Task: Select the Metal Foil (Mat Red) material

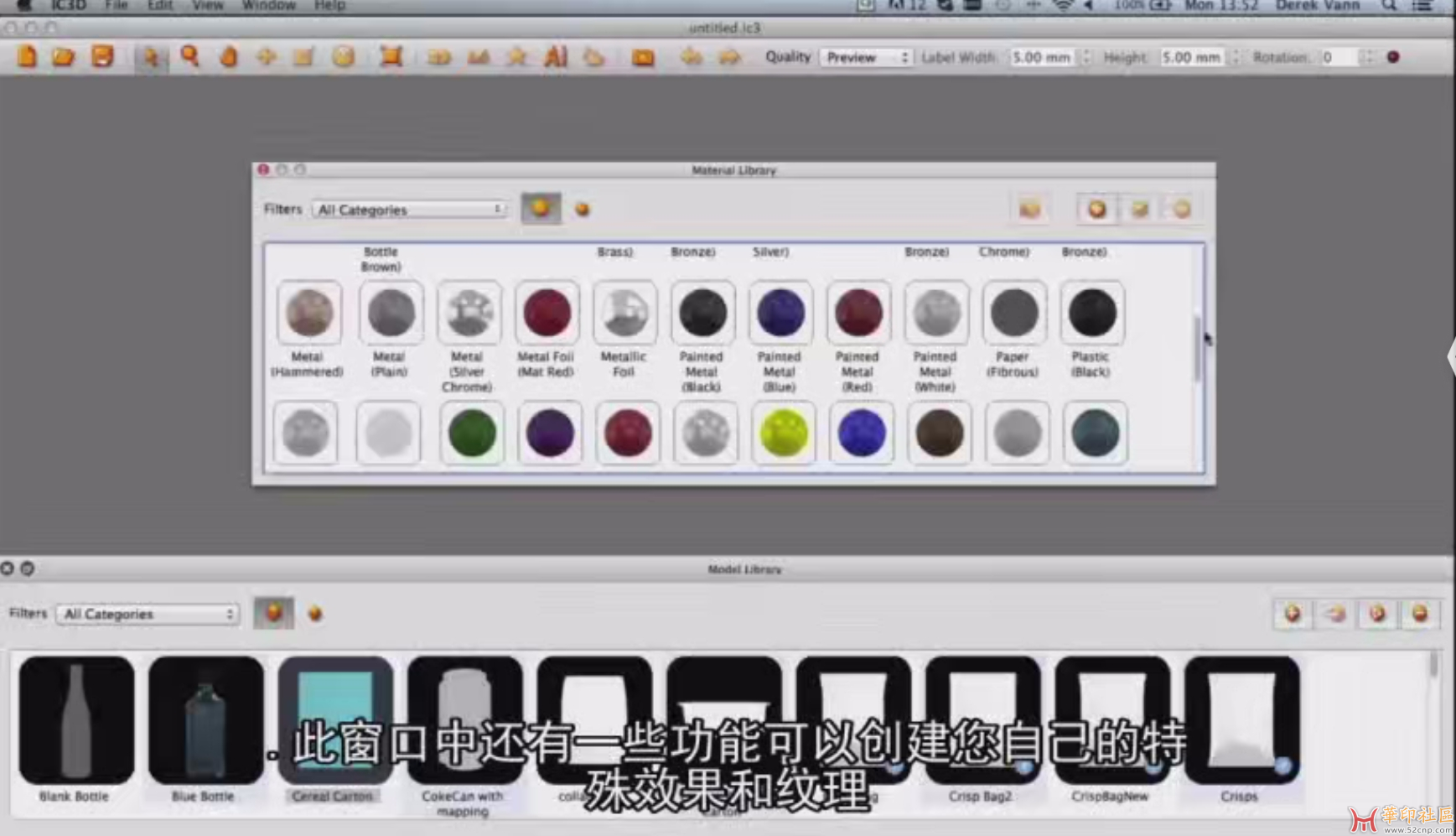Action: tap(547, 313)
